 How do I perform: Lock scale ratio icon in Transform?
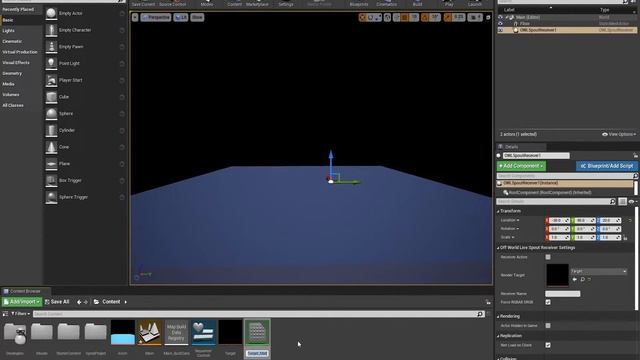[x=625, y=238]
